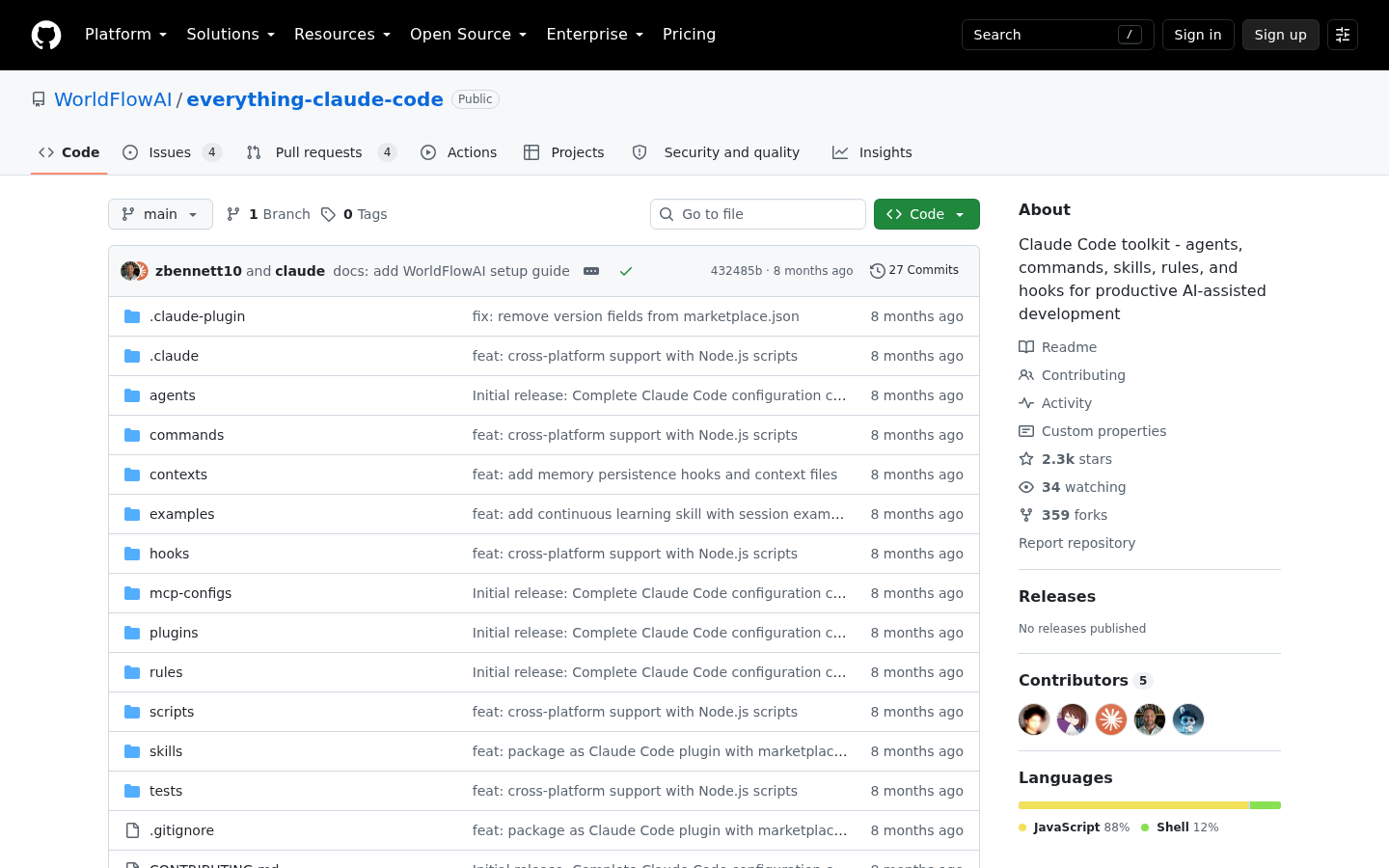Open the appearance settings icon button
Screen dimensions: 1389x868
click(1343, 35)
